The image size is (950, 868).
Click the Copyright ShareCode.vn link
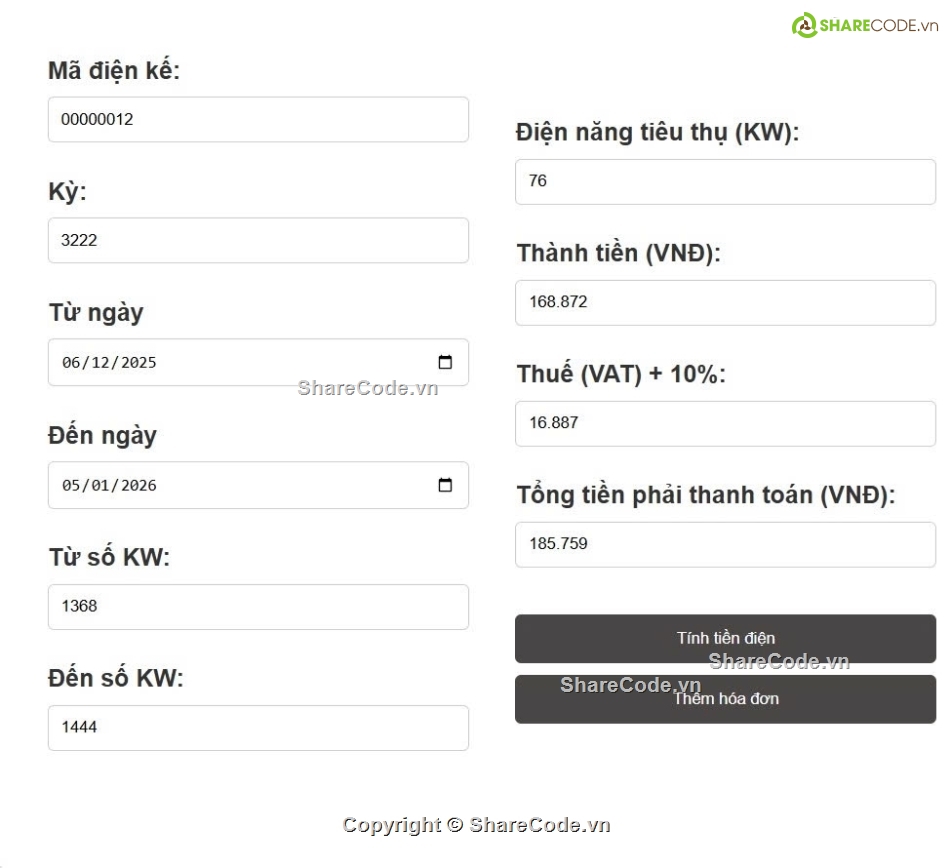(x=477, y=825)
